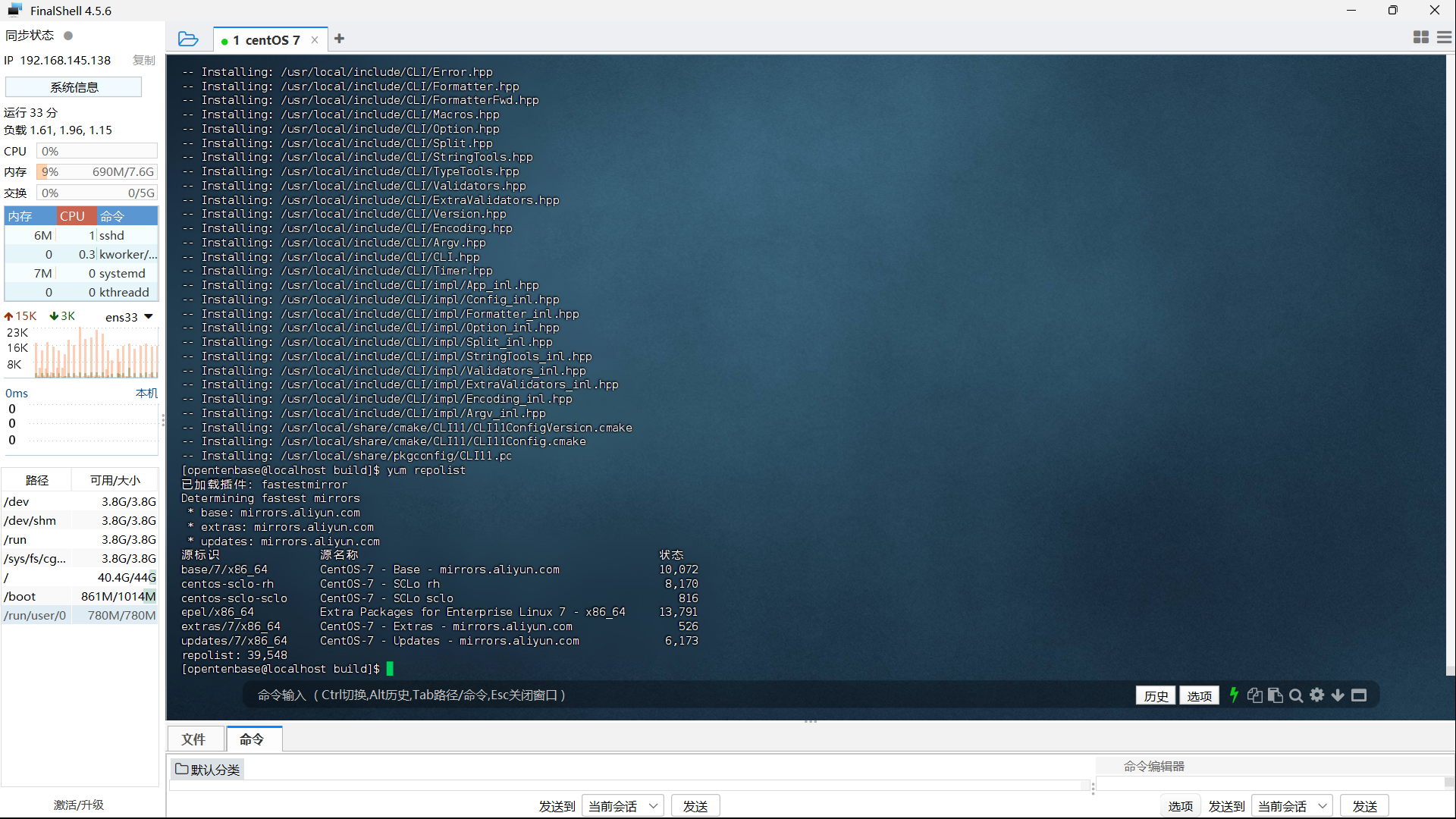Screen dimensions: 1456x819
Task: Switch to the 文件 tab
Action: coord(193,739)
